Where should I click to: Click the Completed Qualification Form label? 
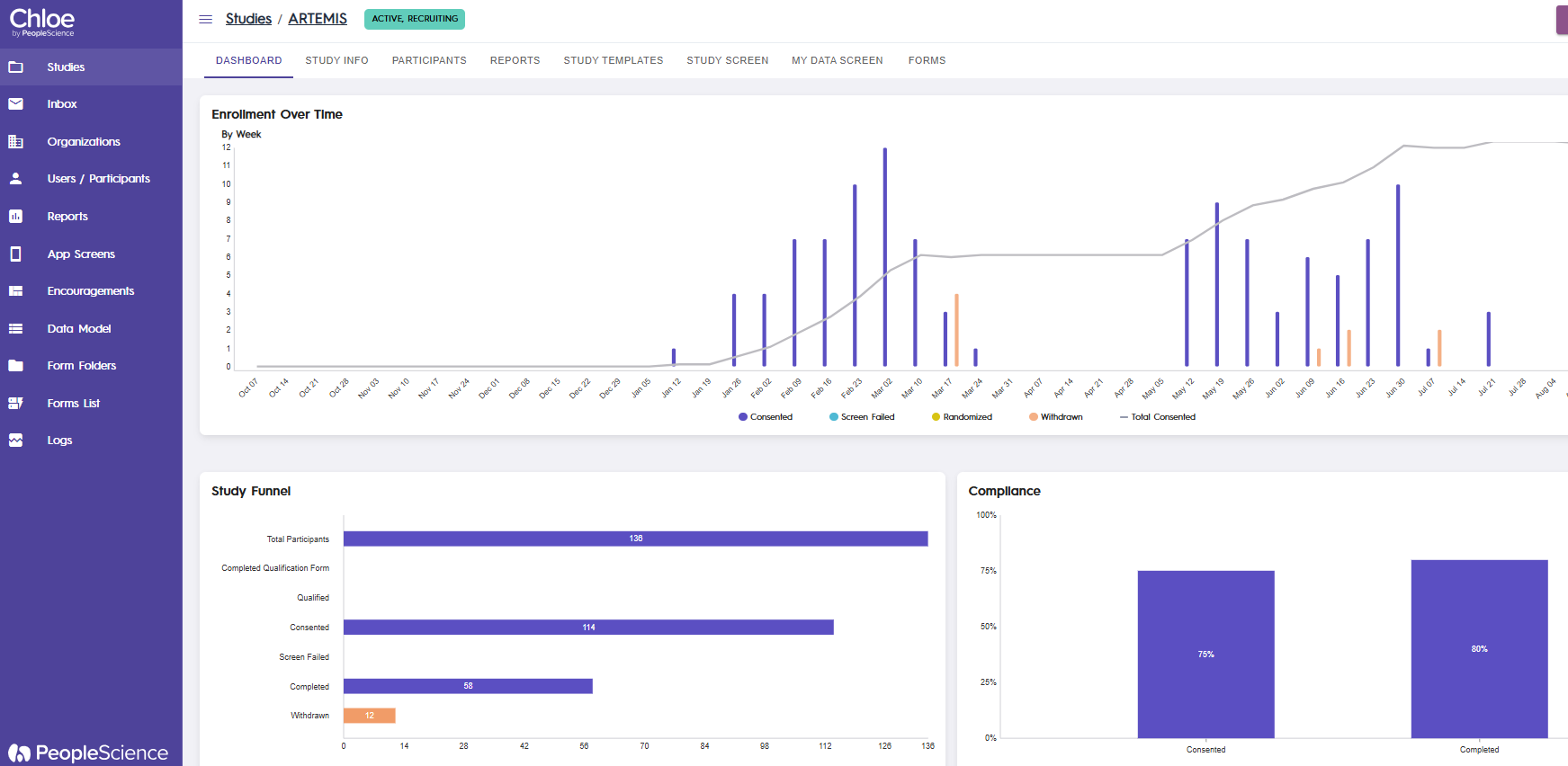tap(275, 568)
